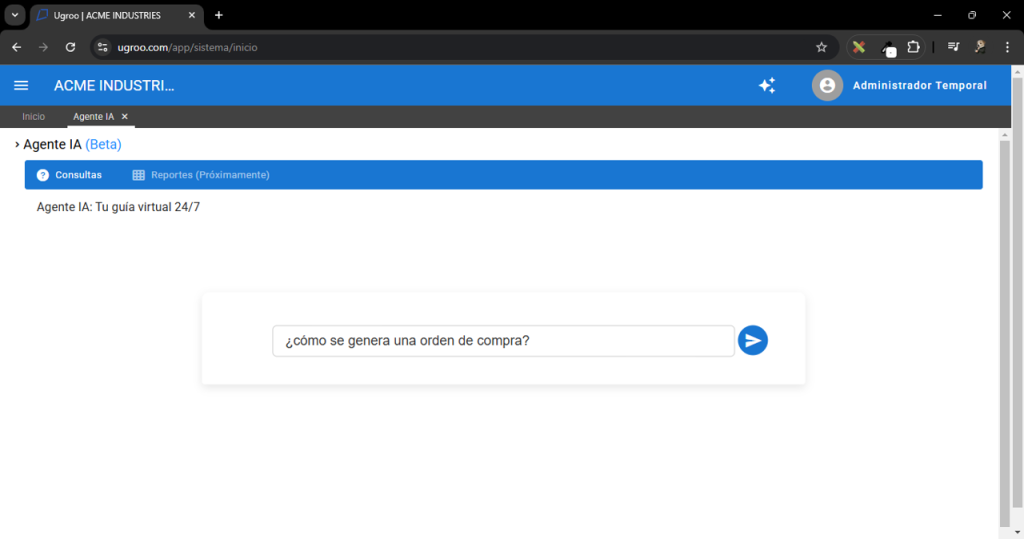Open Chrome's three-dot menu
Screen dimensions: 1024x539
pyautogui.click(x=1007, y=47)
